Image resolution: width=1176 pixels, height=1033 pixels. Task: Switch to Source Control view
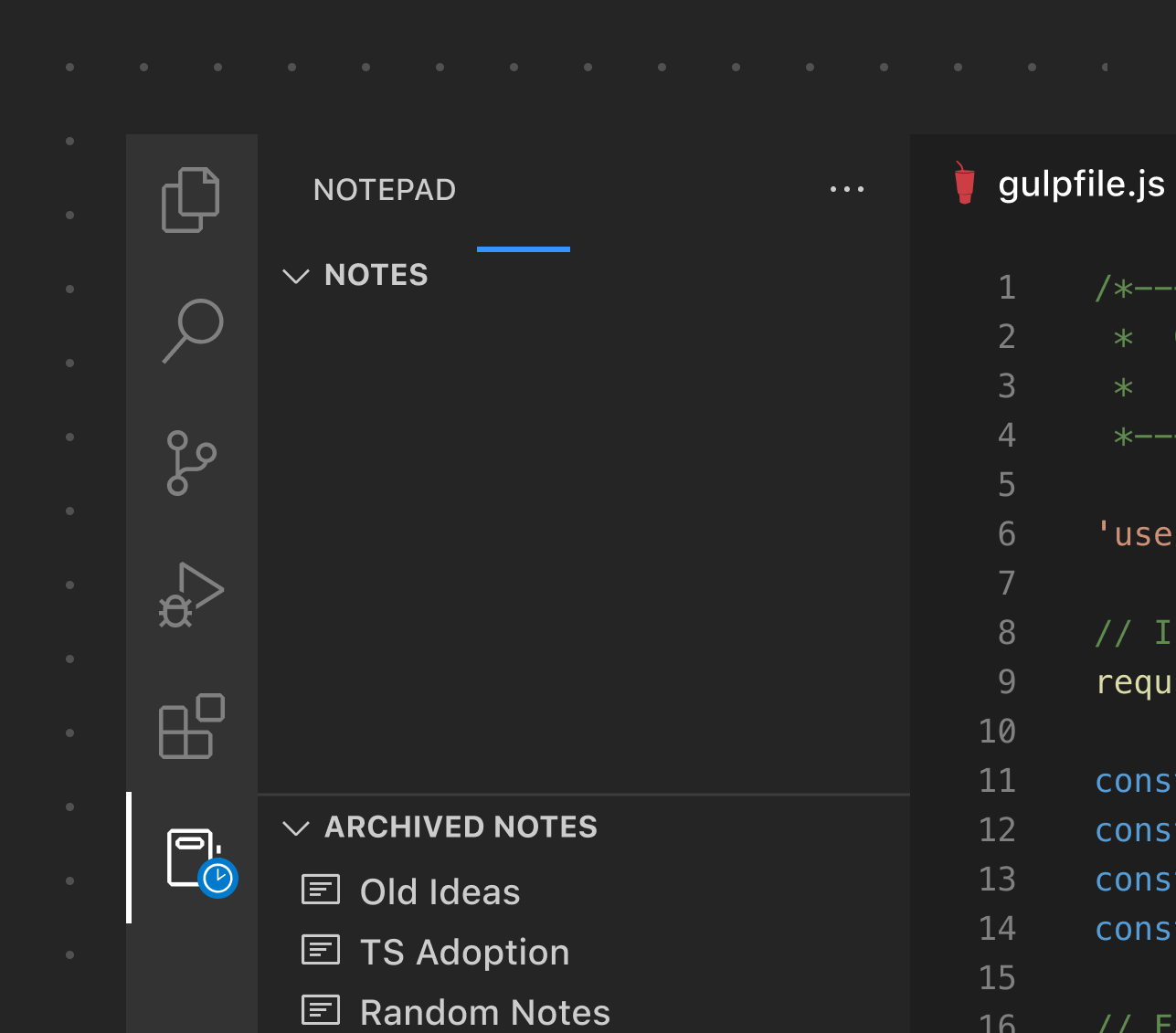[191, 463]
